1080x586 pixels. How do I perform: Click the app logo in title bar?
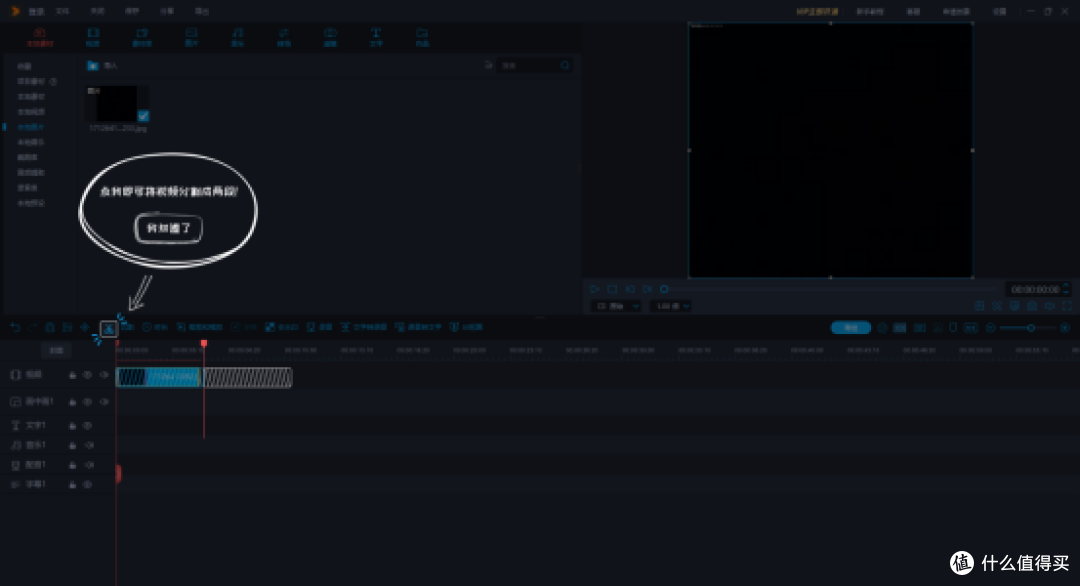[14, 11]
